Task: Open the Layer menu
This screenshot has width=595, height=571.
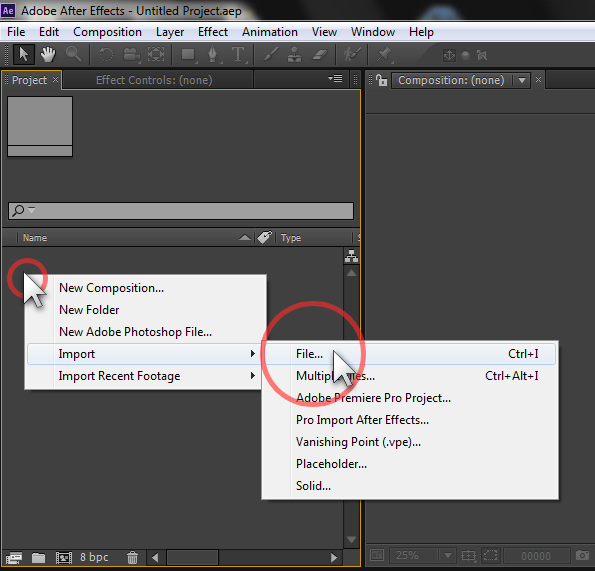Action: [170, 32]
